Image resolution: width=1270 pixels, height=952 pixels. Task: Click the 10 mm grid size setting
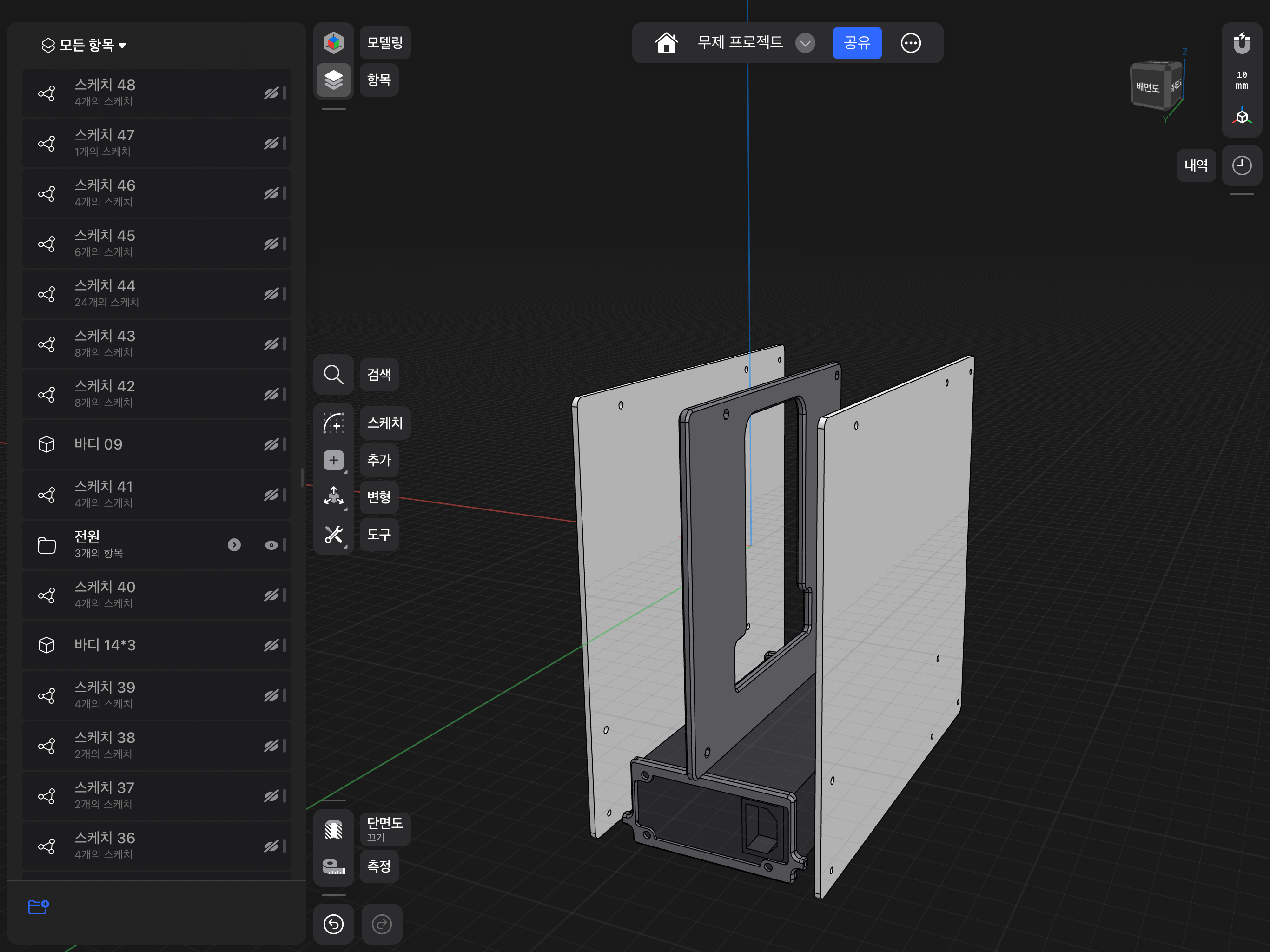pyautogui.click(x=1242, y=80)
